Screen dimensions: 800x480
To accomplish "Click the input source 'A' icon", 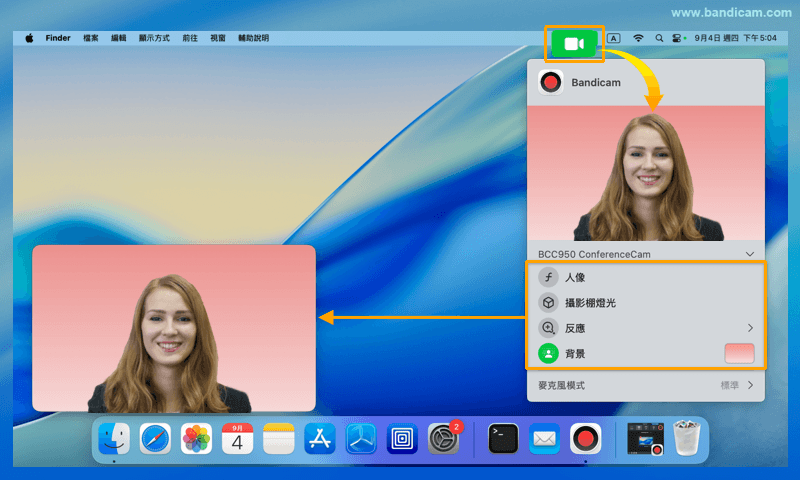I will click(614, 38).
